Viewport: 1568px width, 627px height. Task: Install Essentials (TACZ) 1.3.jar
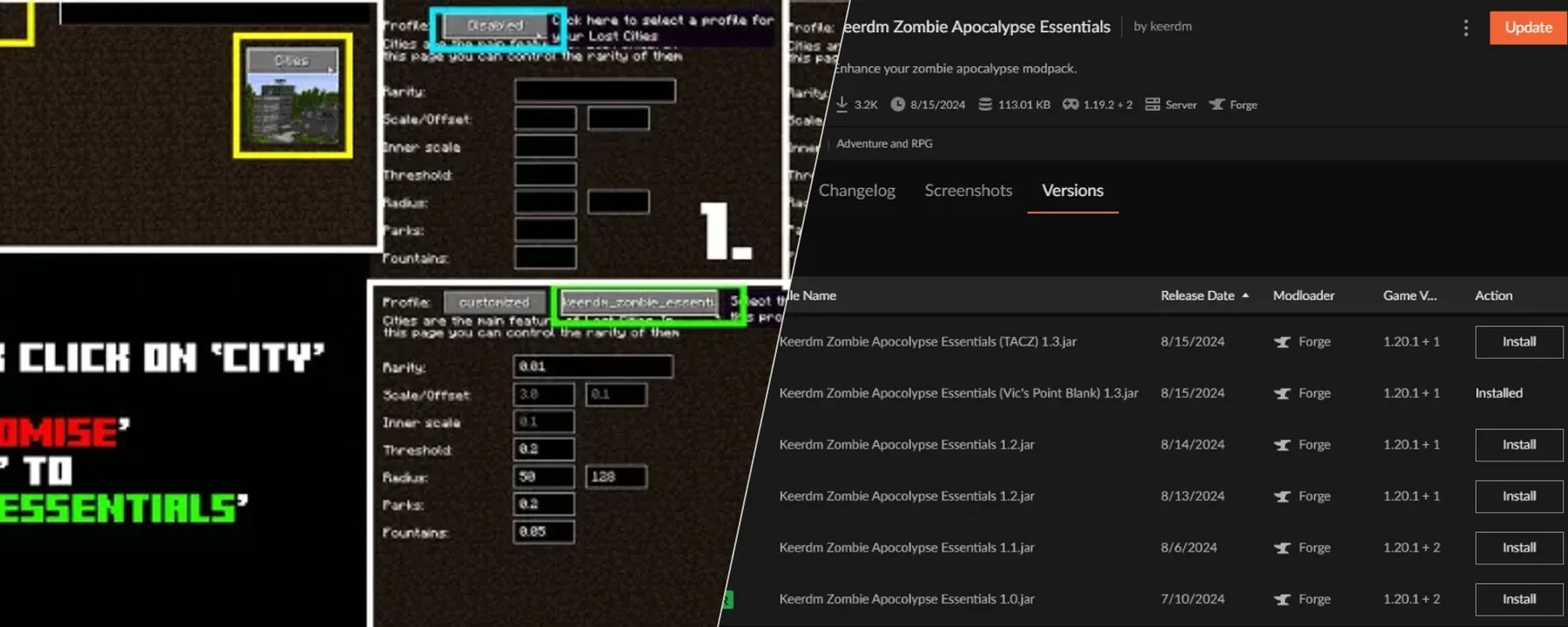pyautogui.click(x=1519, y=342)
